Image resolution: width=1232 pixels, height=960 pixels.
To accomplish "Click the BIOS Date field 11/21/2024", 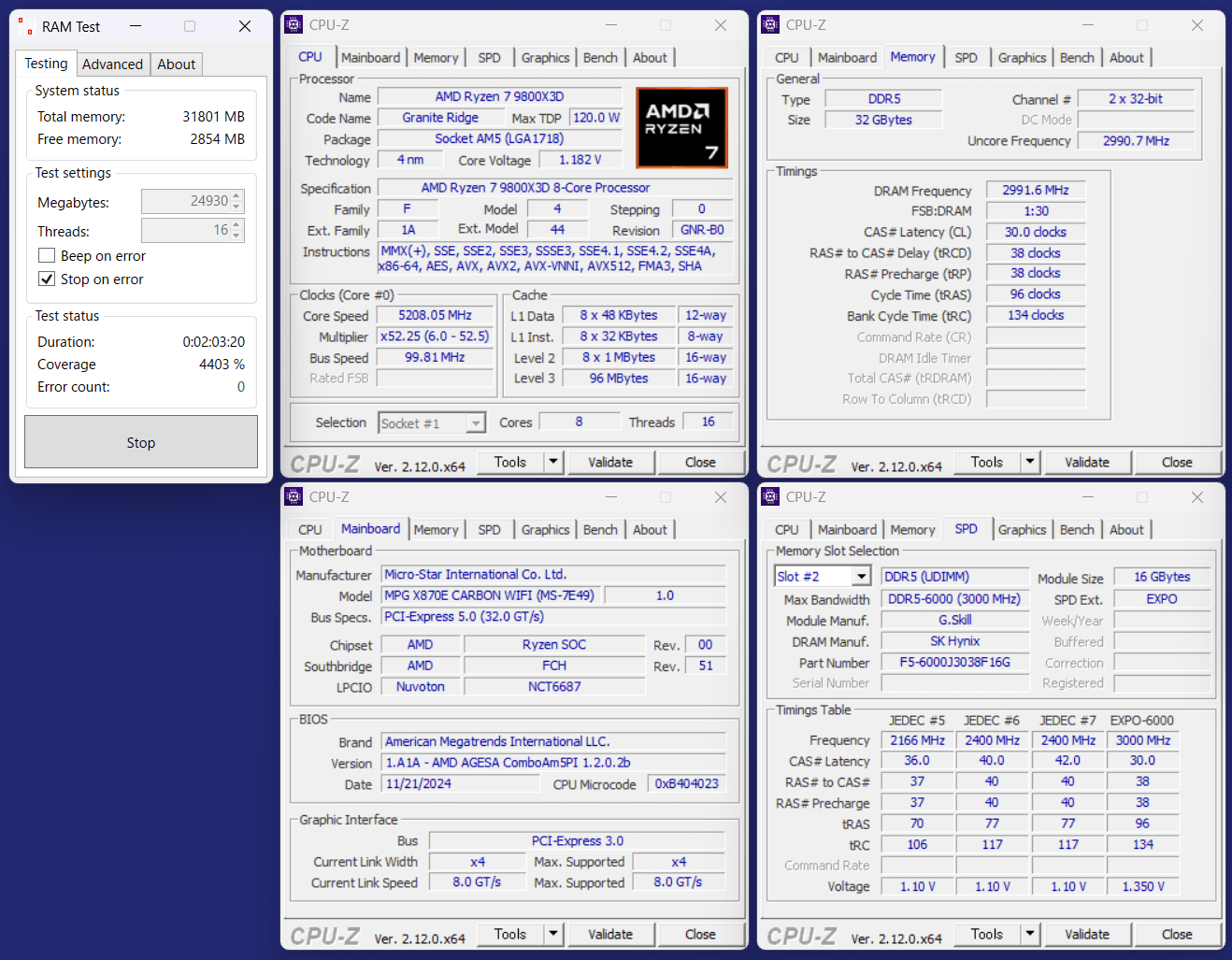I will tap(462, 784).
